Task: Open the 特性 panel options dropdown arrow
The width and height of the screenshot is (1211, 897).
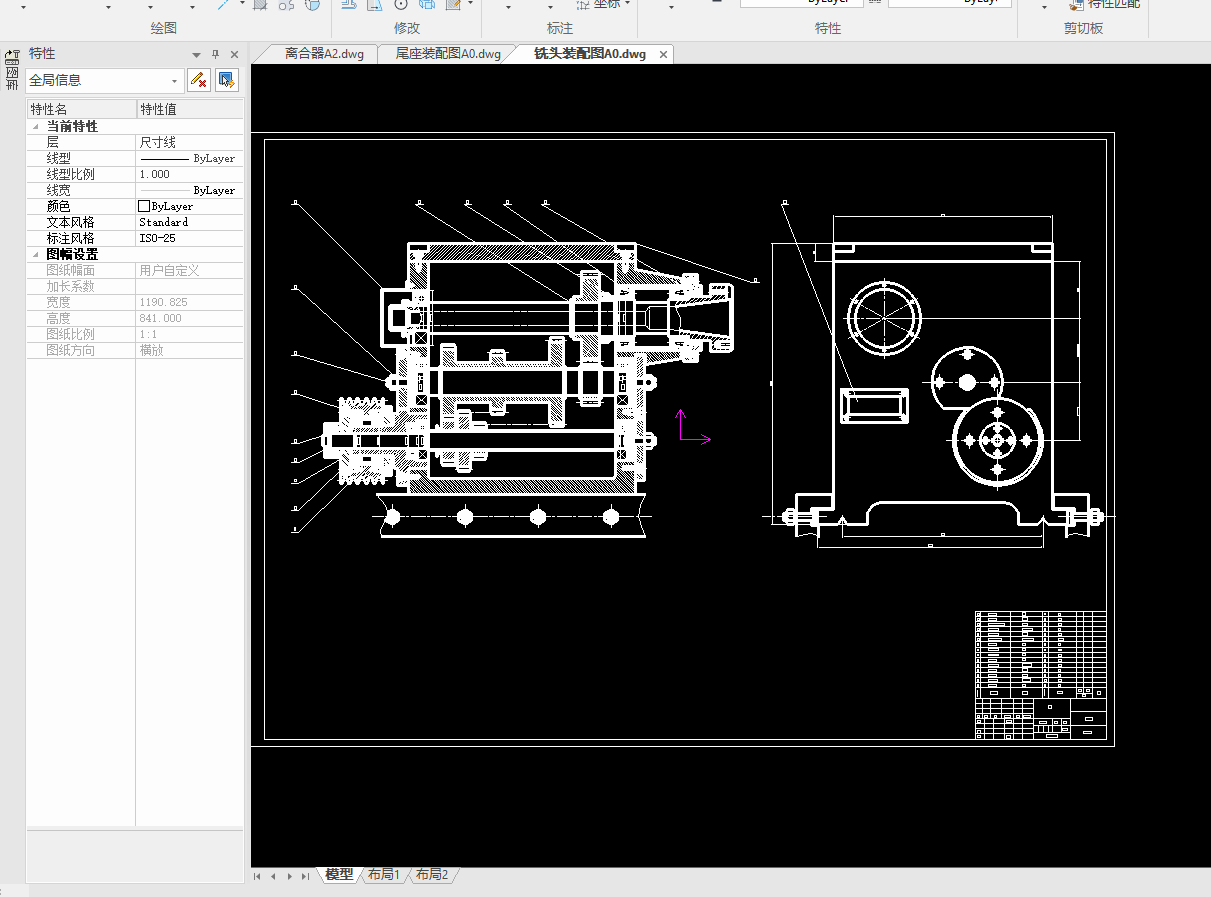Action: pyautogui.click(x=196, y=55)
